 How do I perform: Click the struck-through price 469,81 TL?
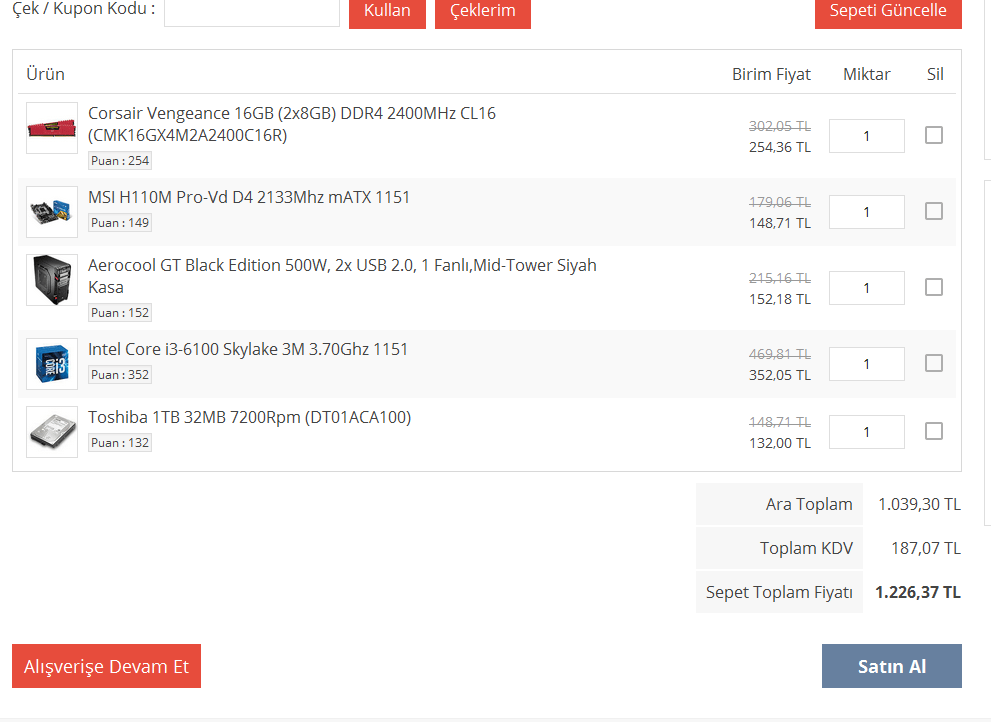pyautogui.click(x=780, y=354)
